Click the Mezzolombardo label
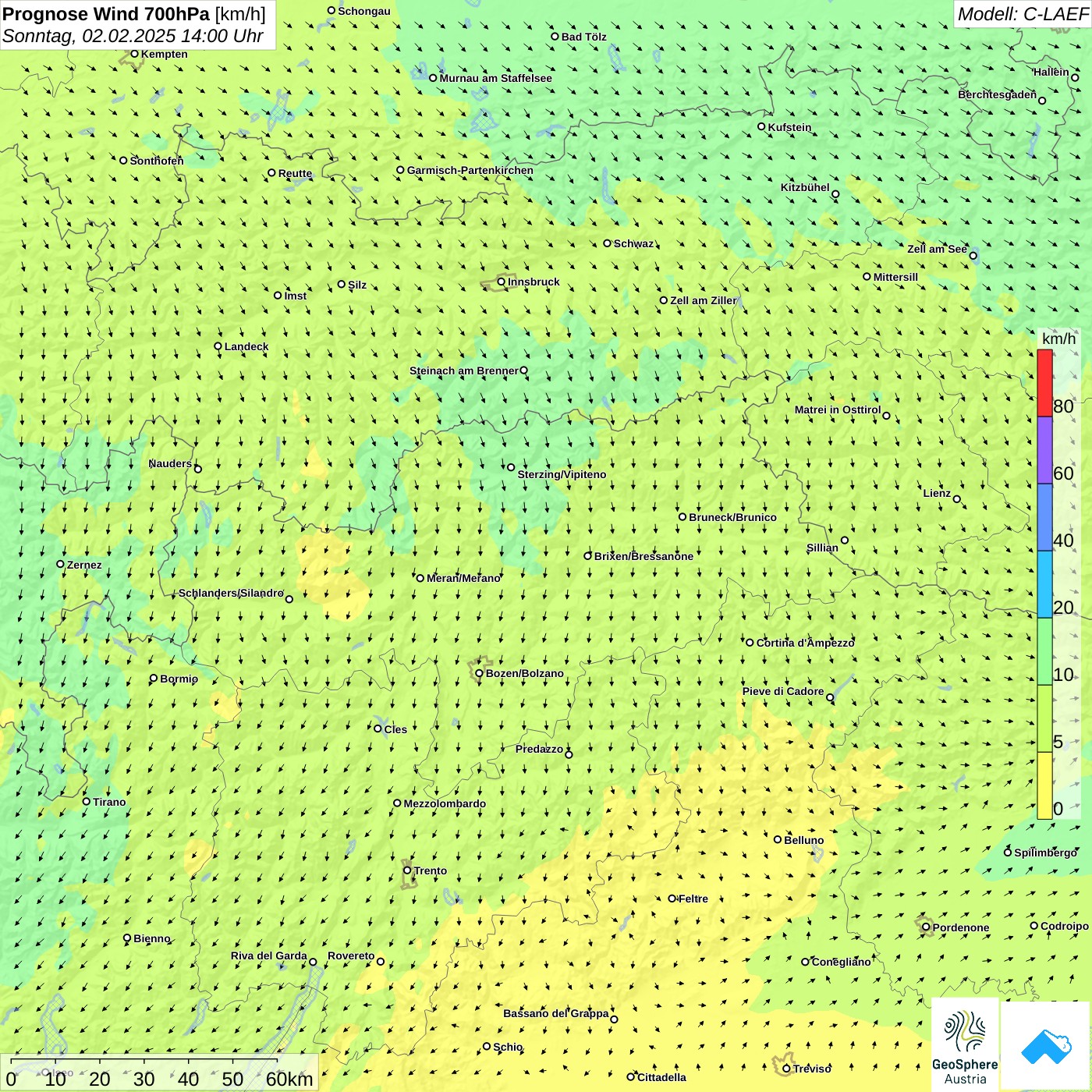This screenshot has width=1092, height=1092. tap(445, 803)
